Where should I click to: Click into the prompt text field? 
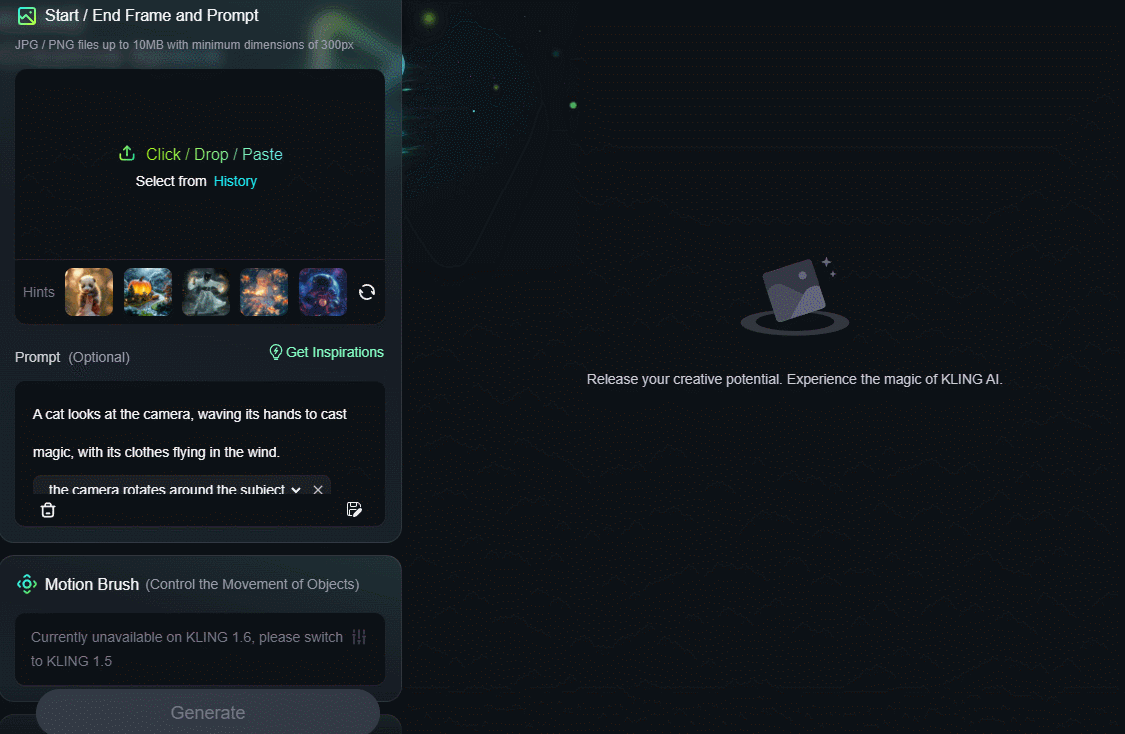click(x=199, y=433)
